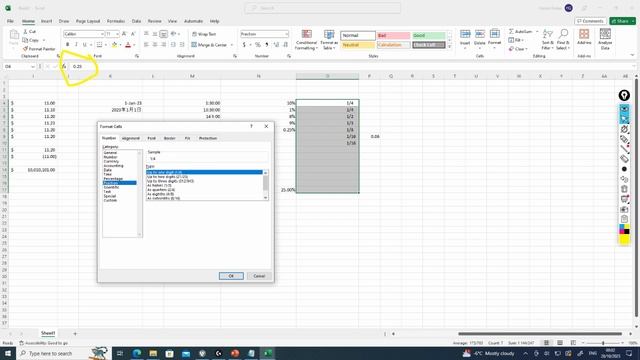Apply the Bad cell style

(x=393, y=36)
